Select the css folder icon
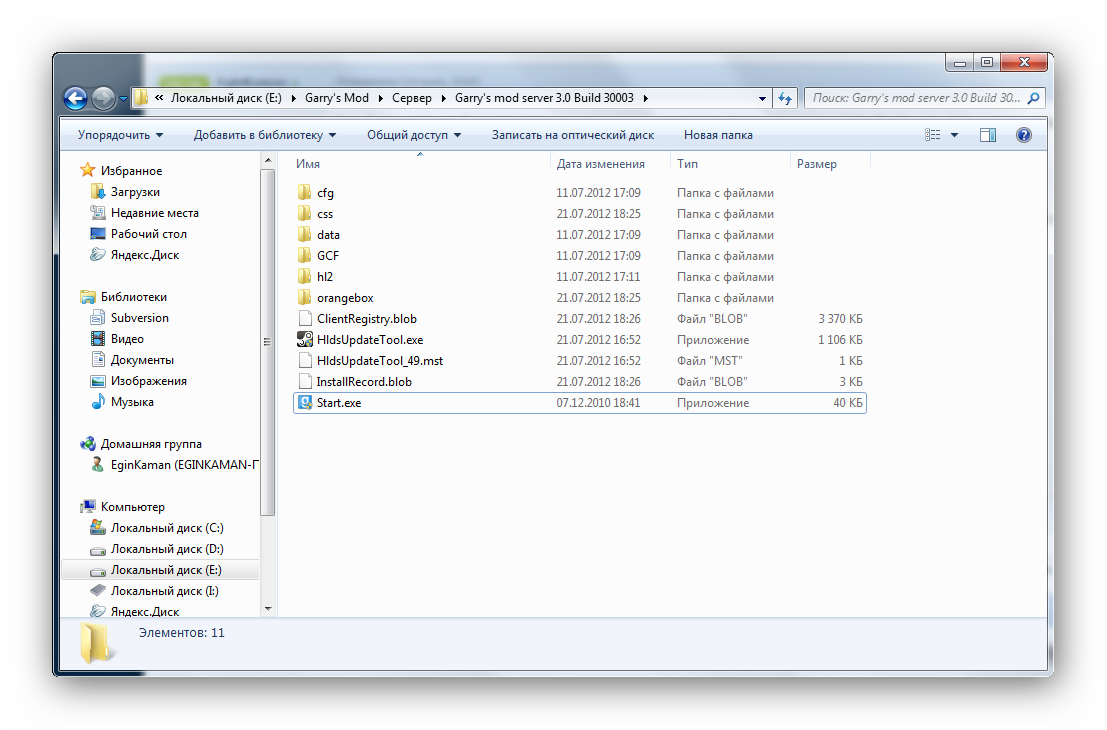This screenshot has height=730, width=1107. coord(305,213)
